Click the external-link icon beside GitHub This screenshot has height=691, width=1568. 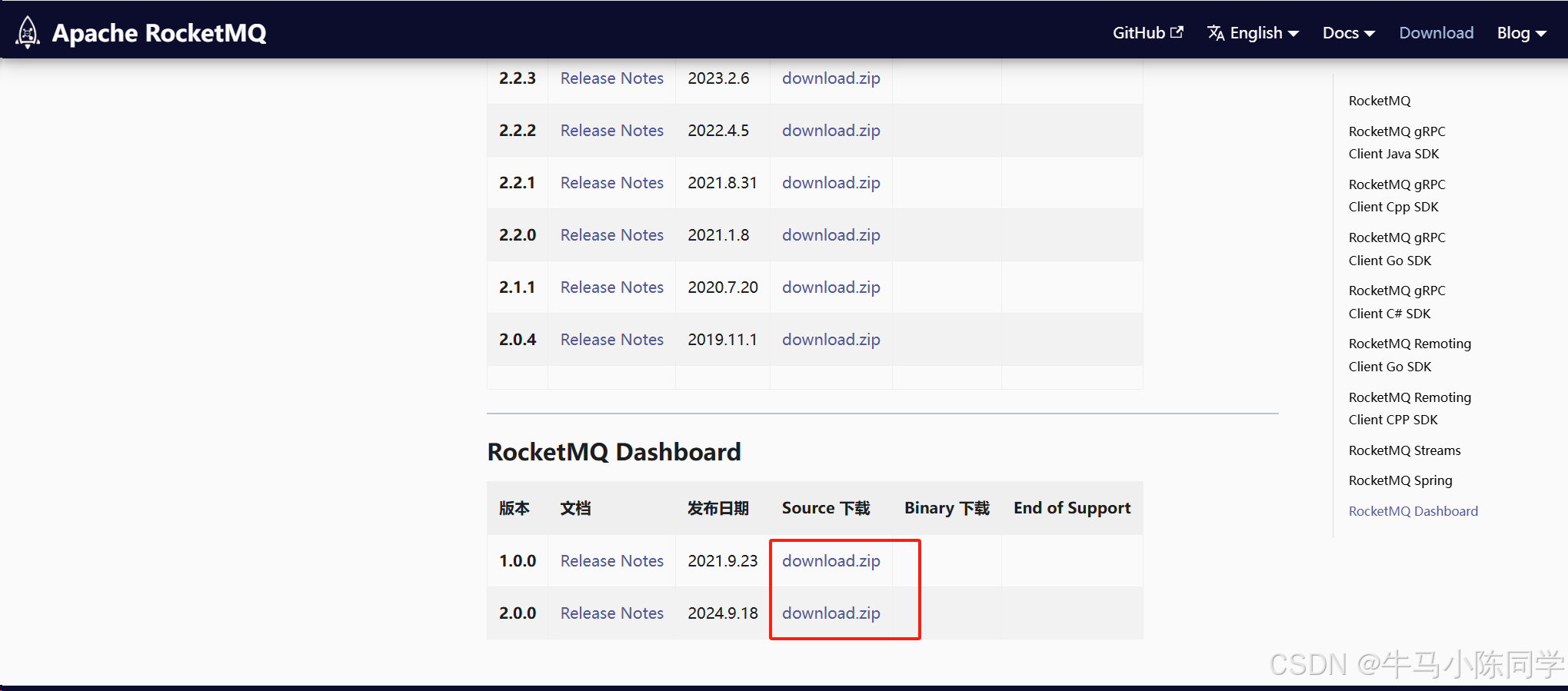click(1177, 32)
